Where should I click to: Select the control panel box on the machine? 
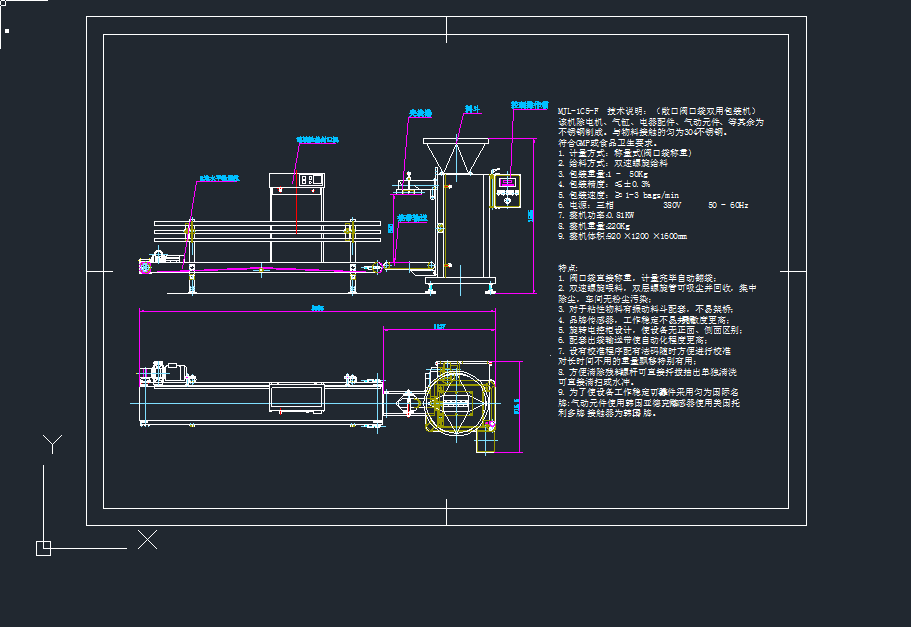pos(510,190)
